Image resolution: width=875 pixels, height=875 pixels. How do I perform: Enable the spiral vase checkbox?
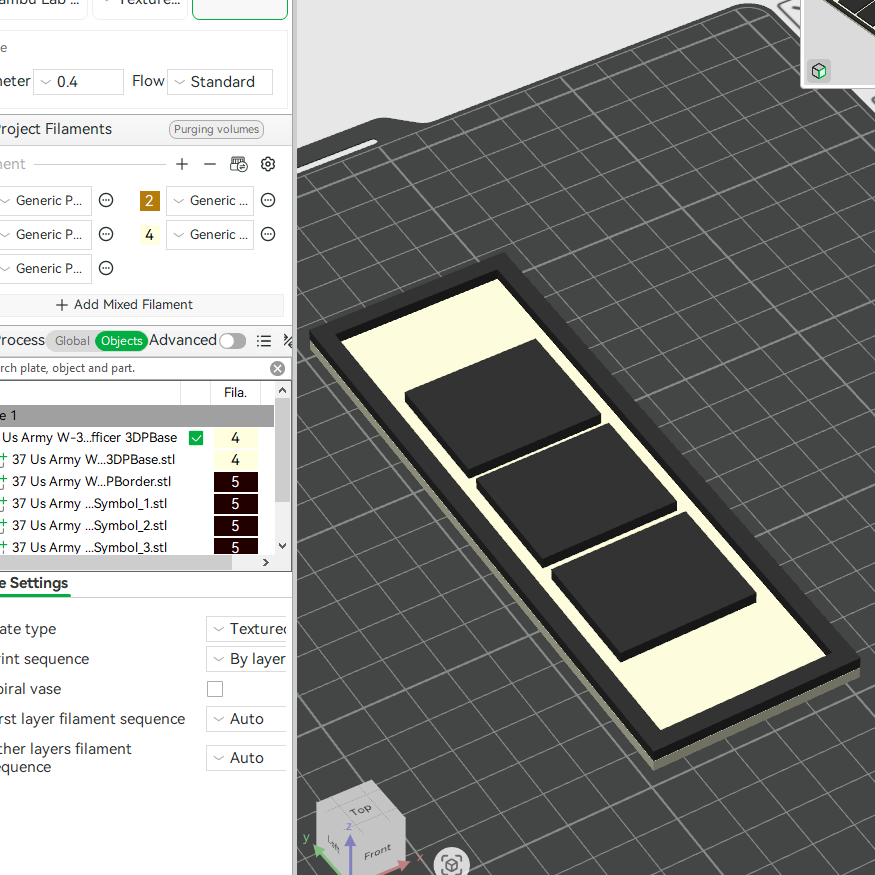click(215, 689)
